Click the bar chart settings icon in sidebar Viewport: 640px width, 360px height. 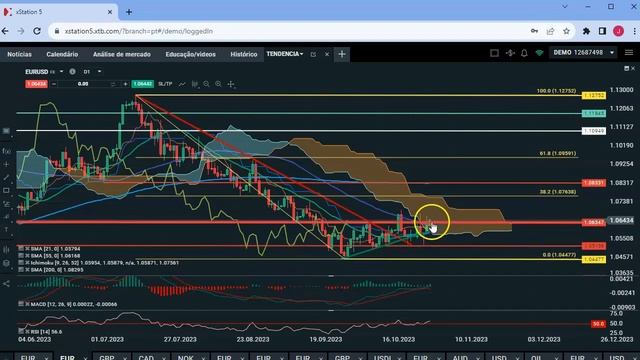coord(6,249)
